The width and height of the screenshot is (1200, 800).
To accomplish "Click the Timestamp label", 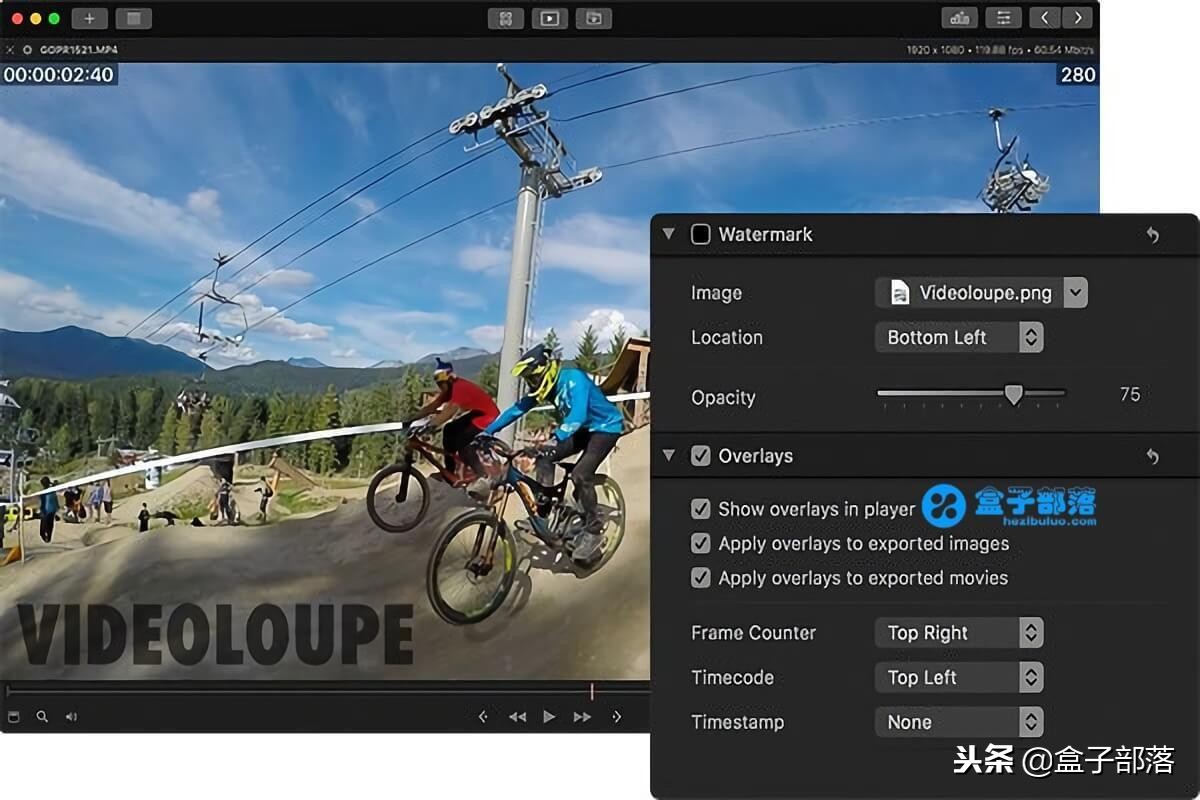I will pyautogui.click(x=737, y=722).
